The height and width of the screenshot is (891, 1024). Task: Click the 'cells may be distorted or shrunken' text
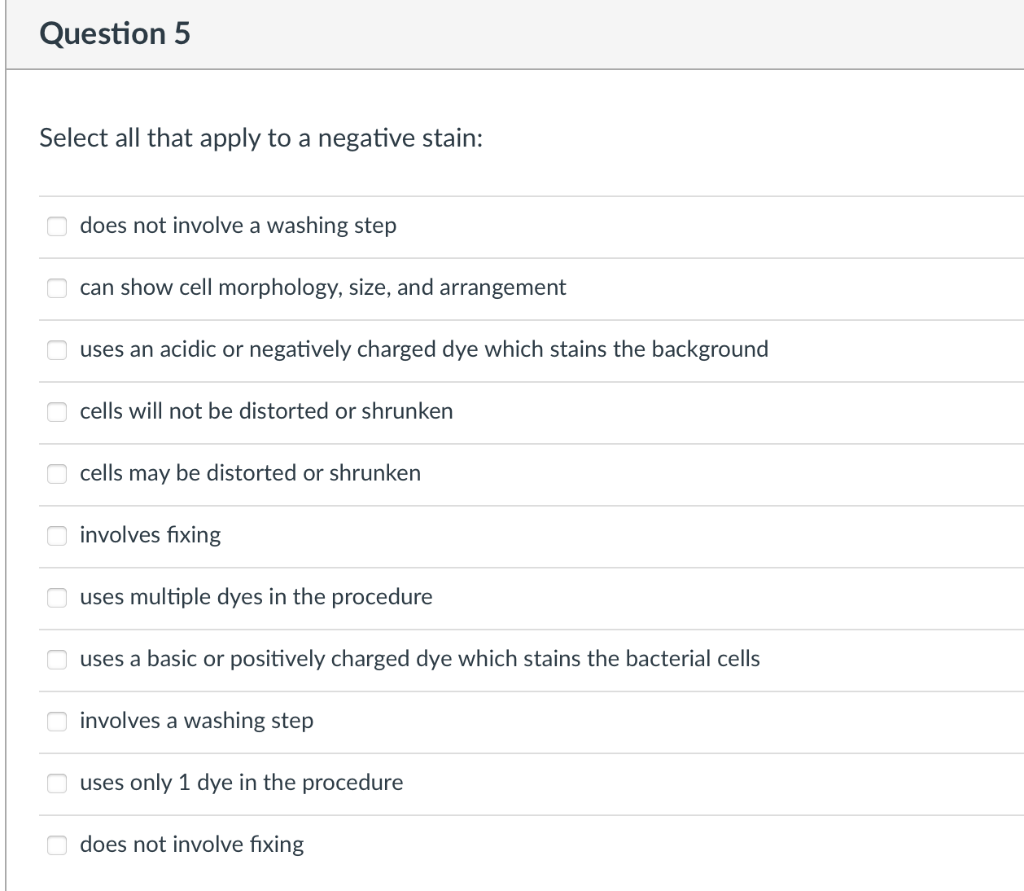250,473
